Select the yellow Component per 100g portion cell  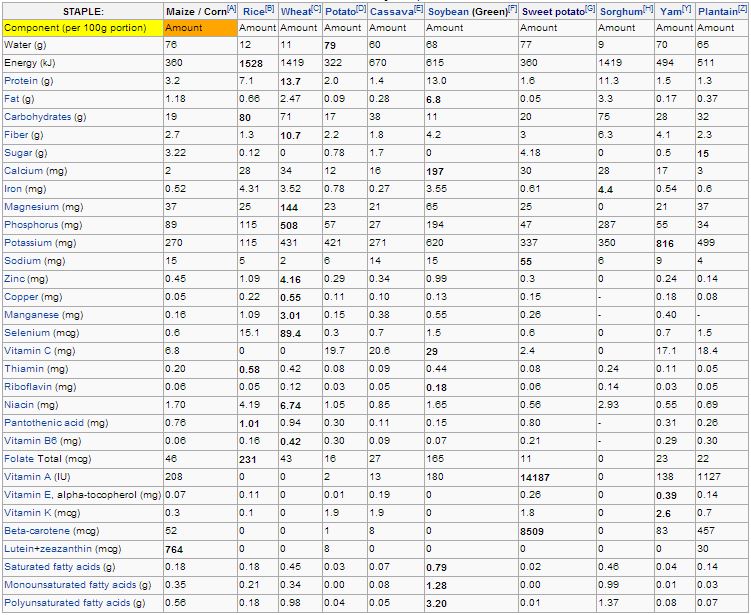click(82, 28)
